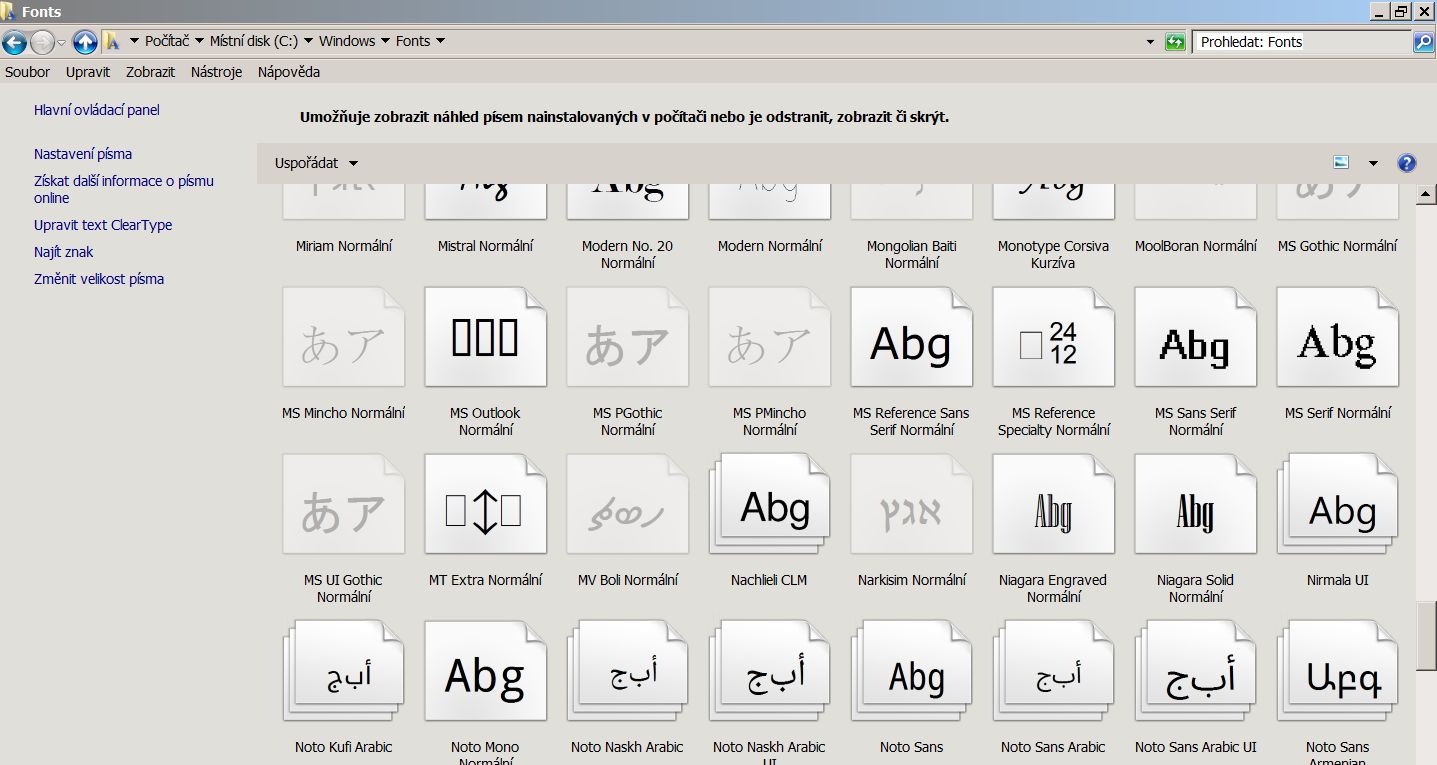The image size is (1437, 765).
Task: Expand the address bar history dropdown
Action: tap(1150, 42)
